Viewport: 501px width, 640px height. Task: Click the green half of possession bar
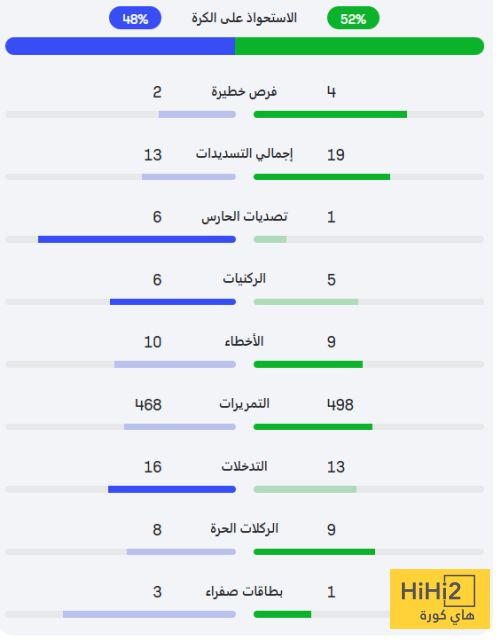coord(359,46)
